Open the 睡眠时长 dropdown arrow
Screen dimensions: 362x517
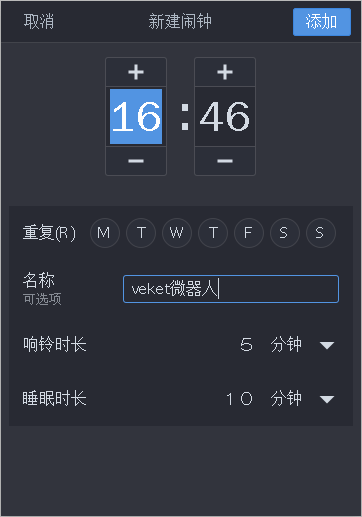[x=327, y=399]
